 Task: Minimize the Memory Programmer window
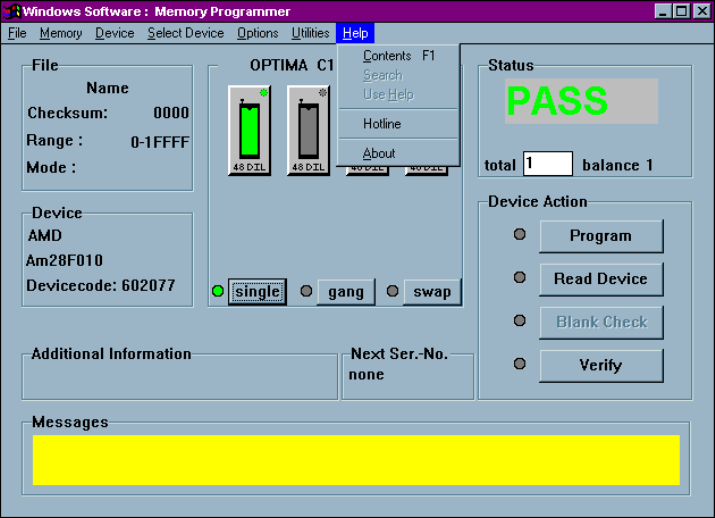pyautogui.click(x=663, y=11)
